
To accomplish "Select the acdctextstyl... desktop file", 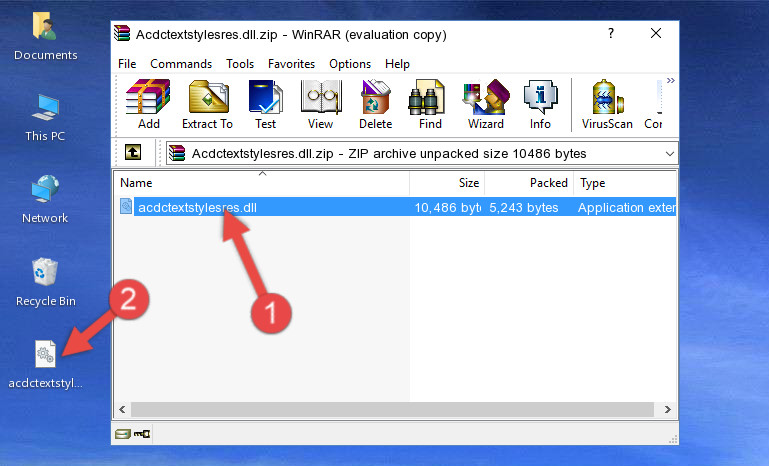I will (46, 364).
